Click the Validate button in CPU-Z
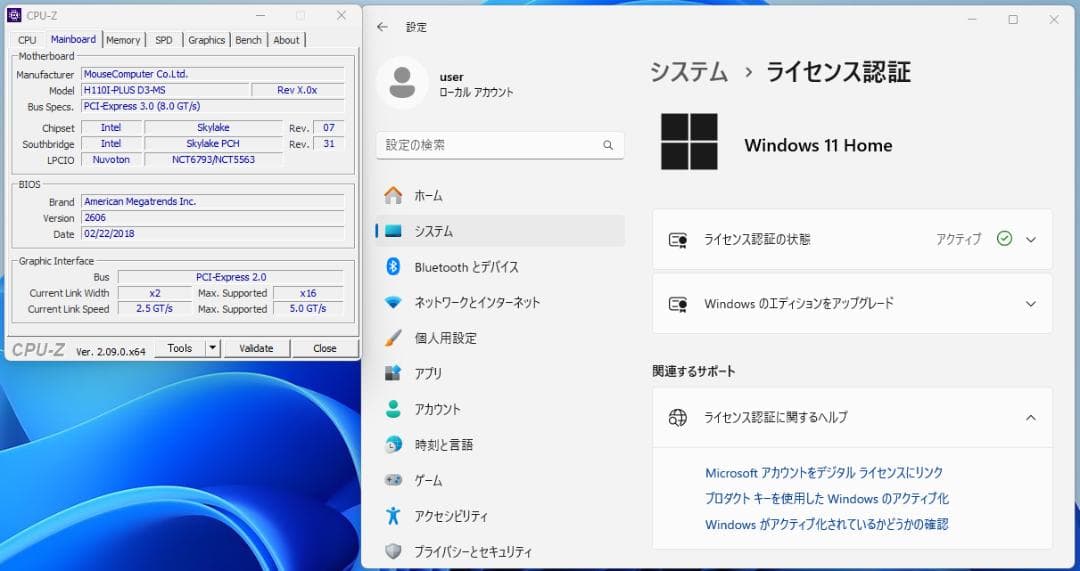This screenshot has height=571, width=1080. (x=256, y=348)
